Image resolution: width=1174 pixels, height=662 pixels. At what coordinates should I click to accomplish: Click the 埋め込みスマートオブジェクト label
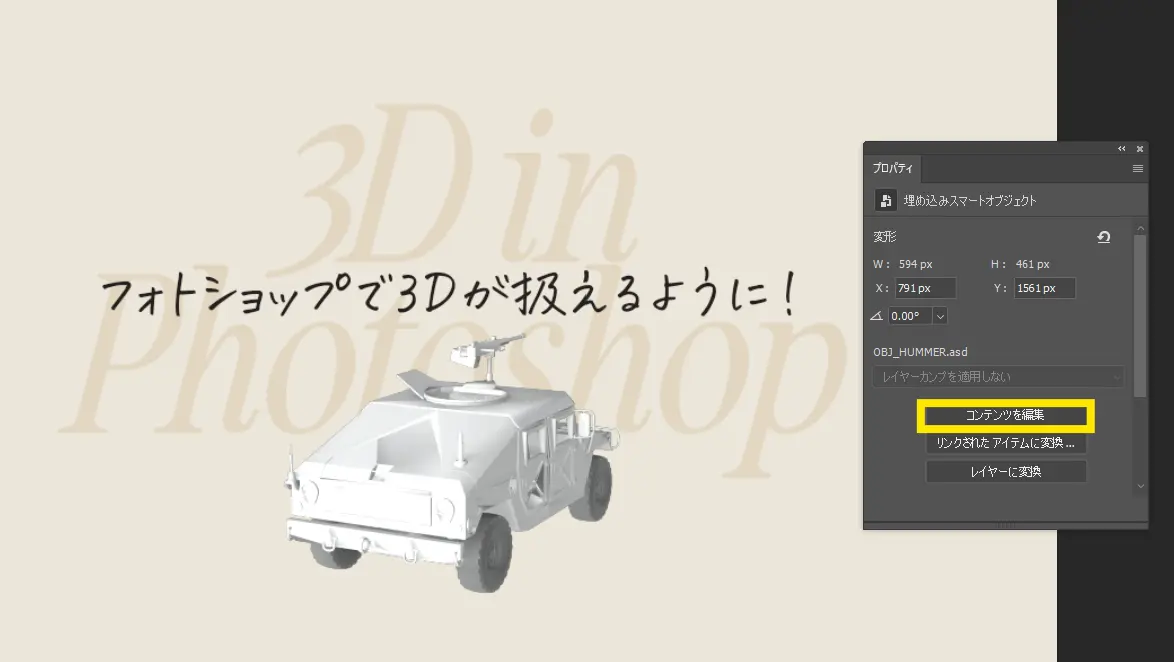coord(970,201)
